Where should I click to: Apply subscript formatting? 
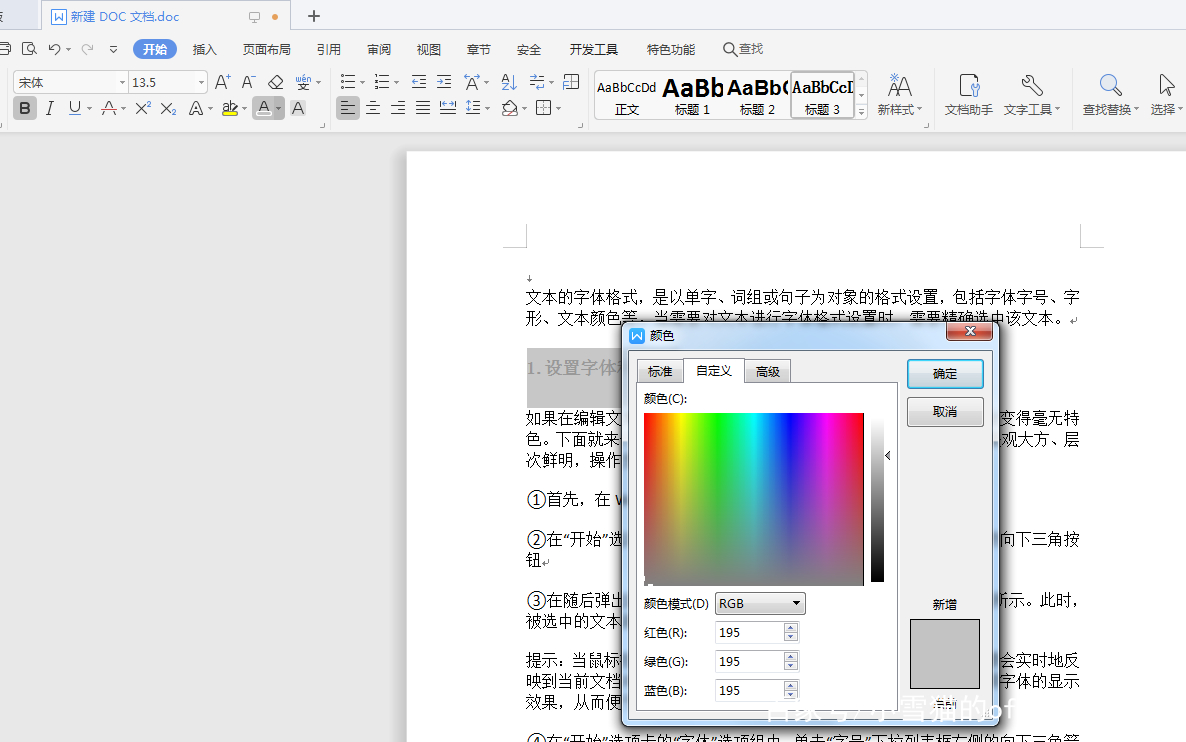point(169,108)
